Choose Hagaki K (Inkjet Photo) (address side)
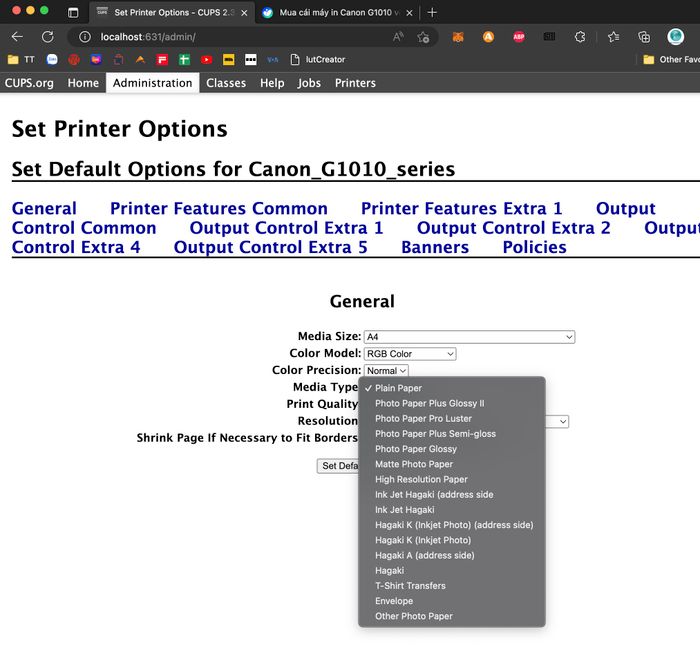Image resolution: width=700 pixels, height=654 pixels. click(x=452, y=525)
